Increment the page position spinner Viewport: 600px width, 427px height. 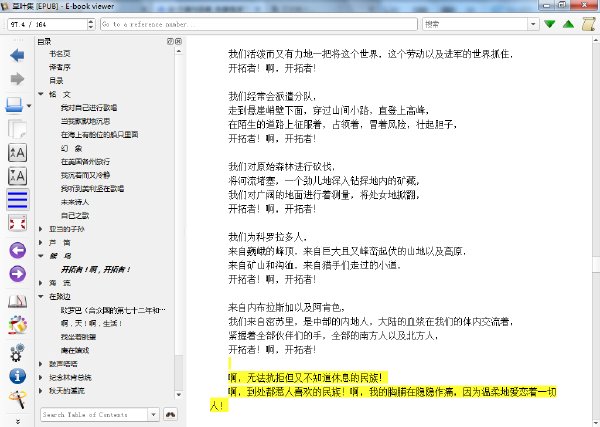(x=91, y=21)
